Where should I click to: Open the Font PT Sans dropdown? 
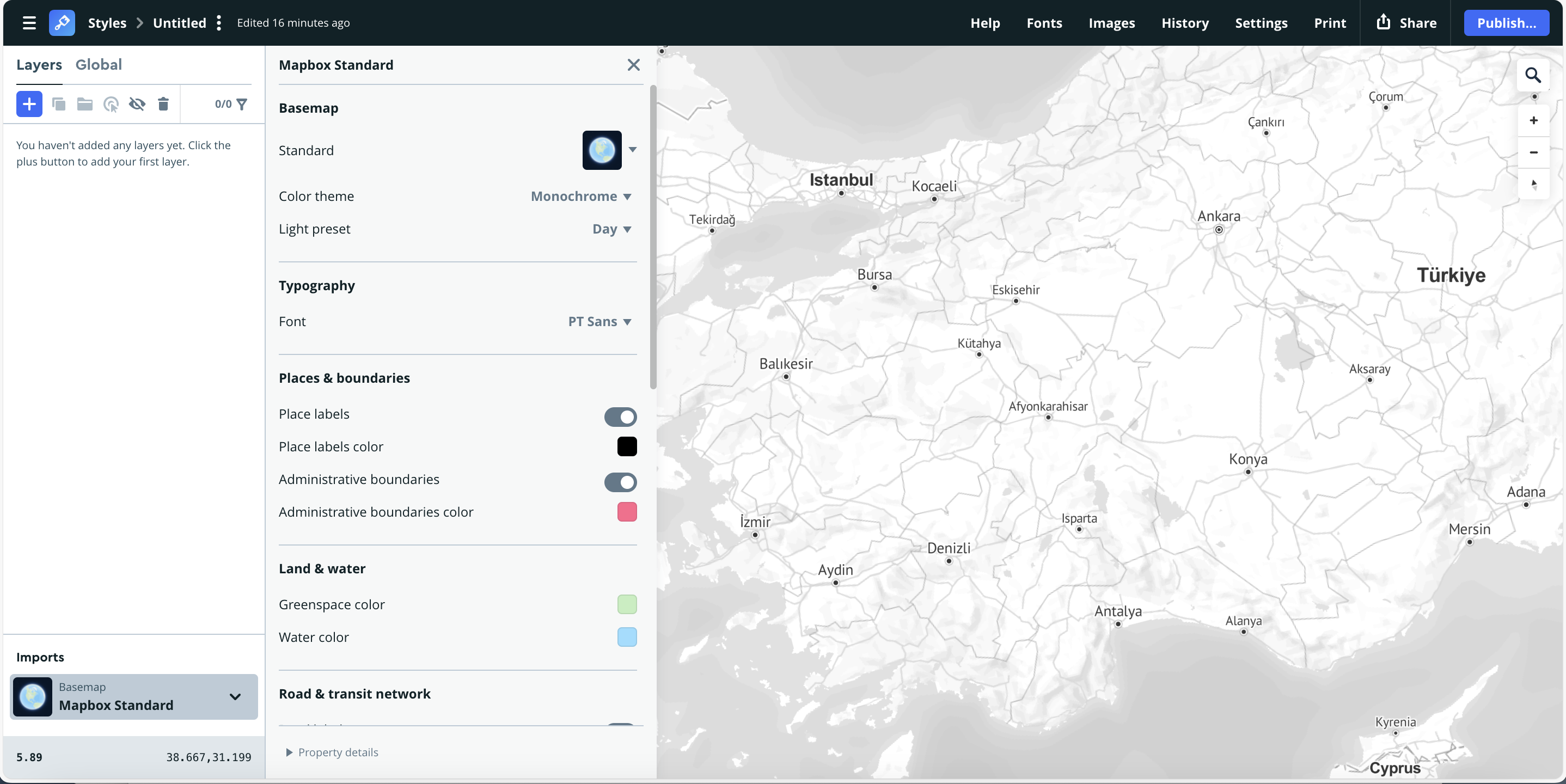coord(599,322)
